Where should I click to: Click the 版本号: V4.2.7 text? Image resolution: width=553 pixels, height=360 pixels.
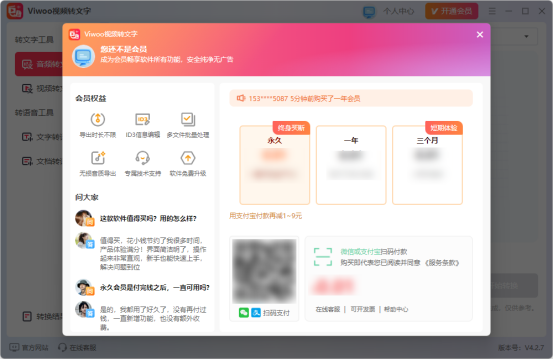pyautogui.click(x=521, y=348)
